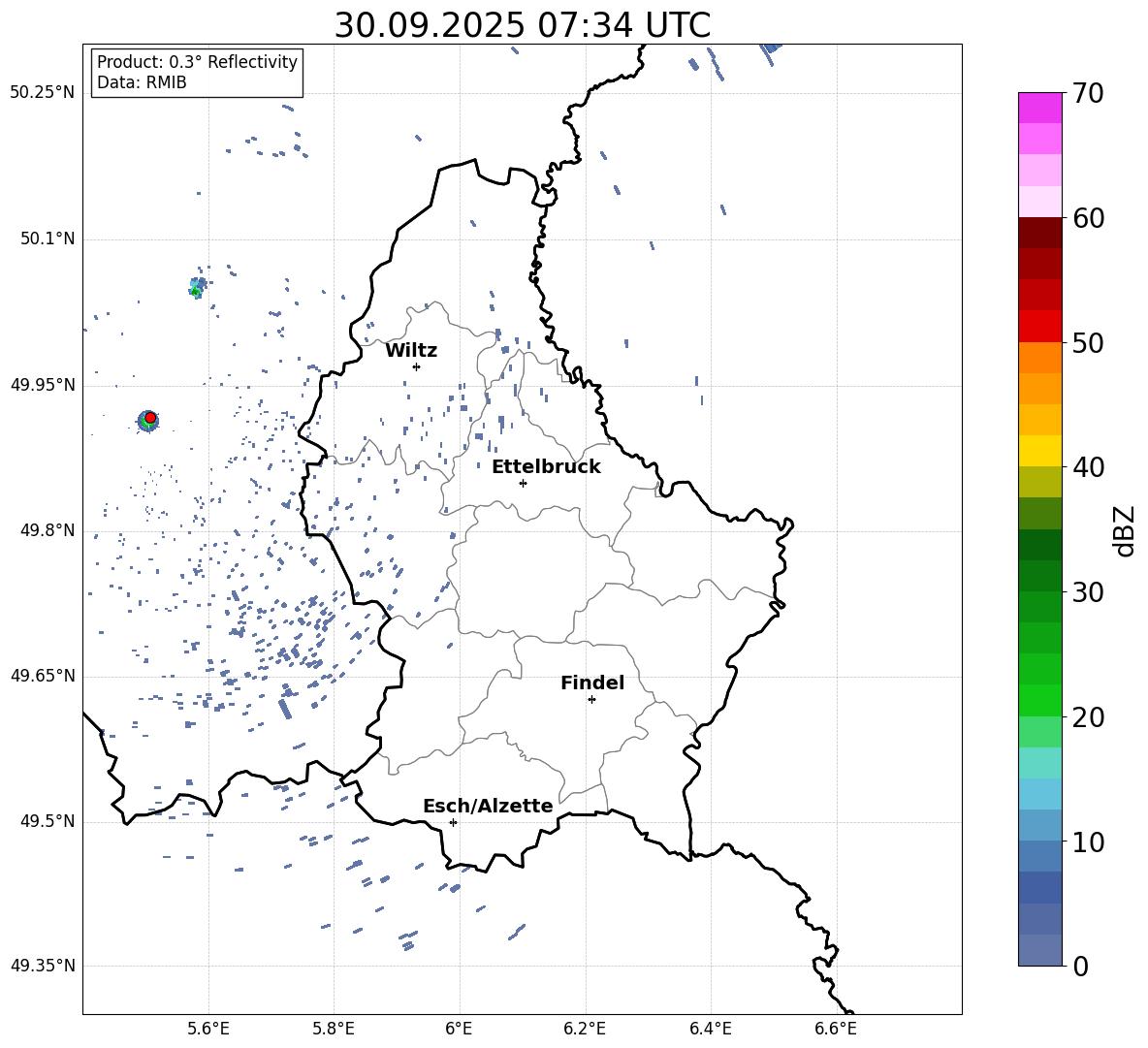1148x1048 pixels.
Task: Click the dBZ colorbar axis title
Action: (1124, 530)
